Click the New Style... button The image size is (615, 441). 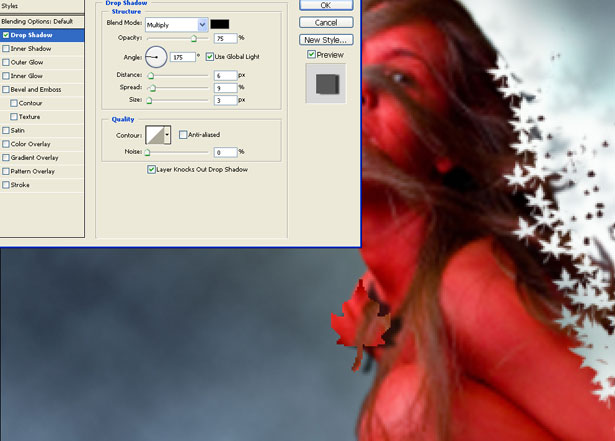click(326, 40)
